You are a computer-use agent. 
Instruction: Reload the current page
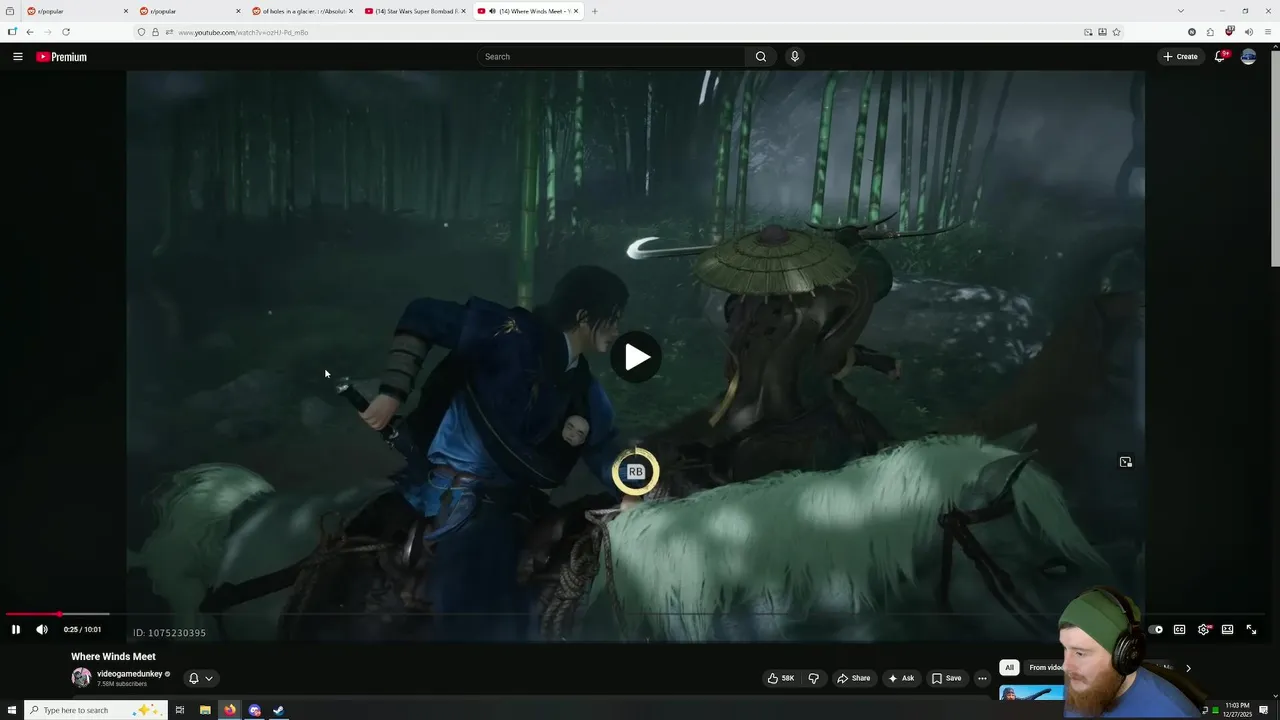tap(66, 32)
